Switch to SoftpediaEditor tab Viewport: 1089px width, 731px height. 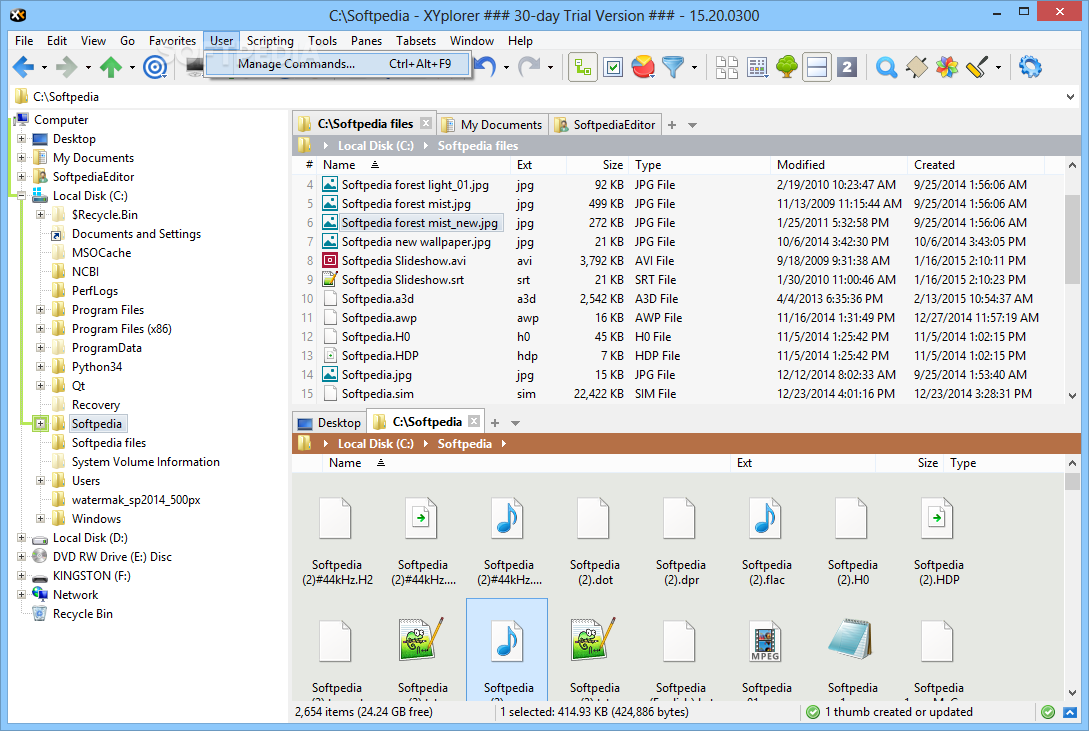[x=605, y=124]
